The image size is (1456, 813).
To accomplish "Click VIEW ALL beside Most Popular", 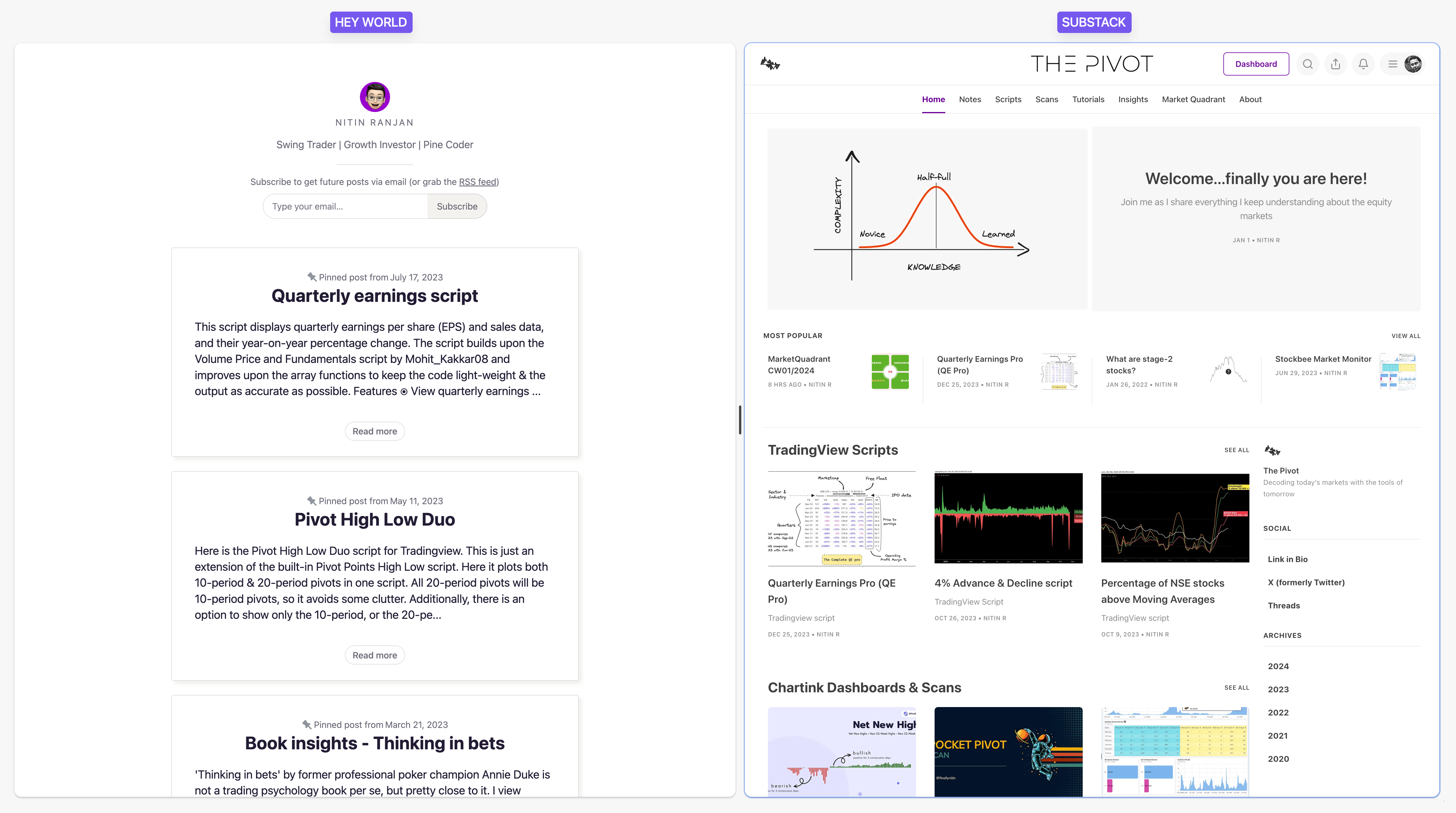I will point(1406,336).
